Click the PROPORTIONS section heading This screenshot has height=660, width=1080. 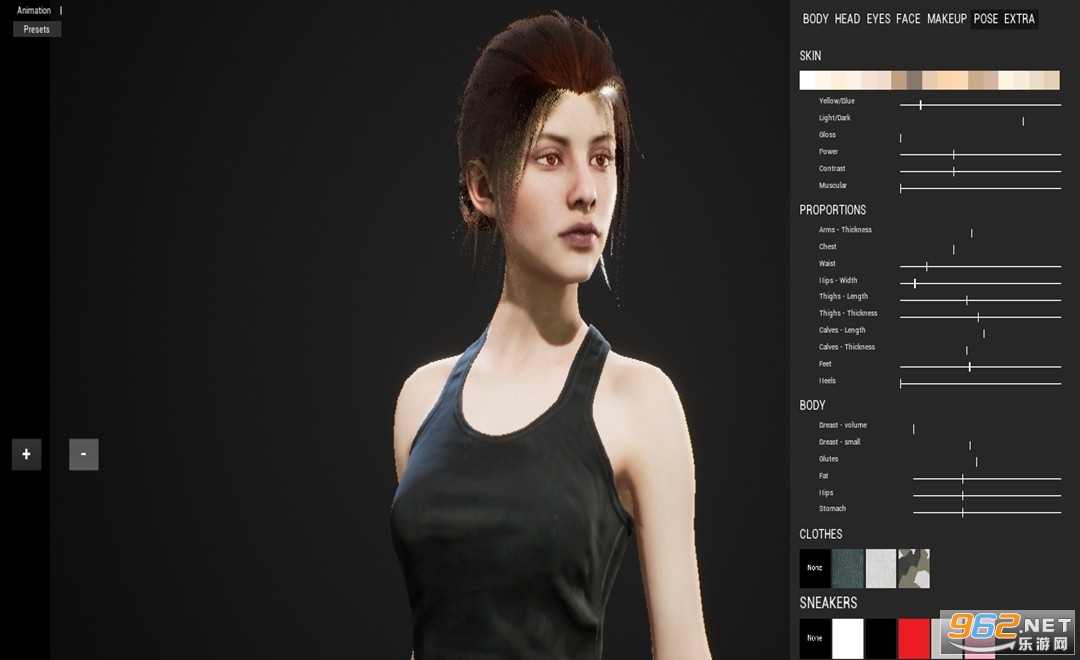[833, 210]
